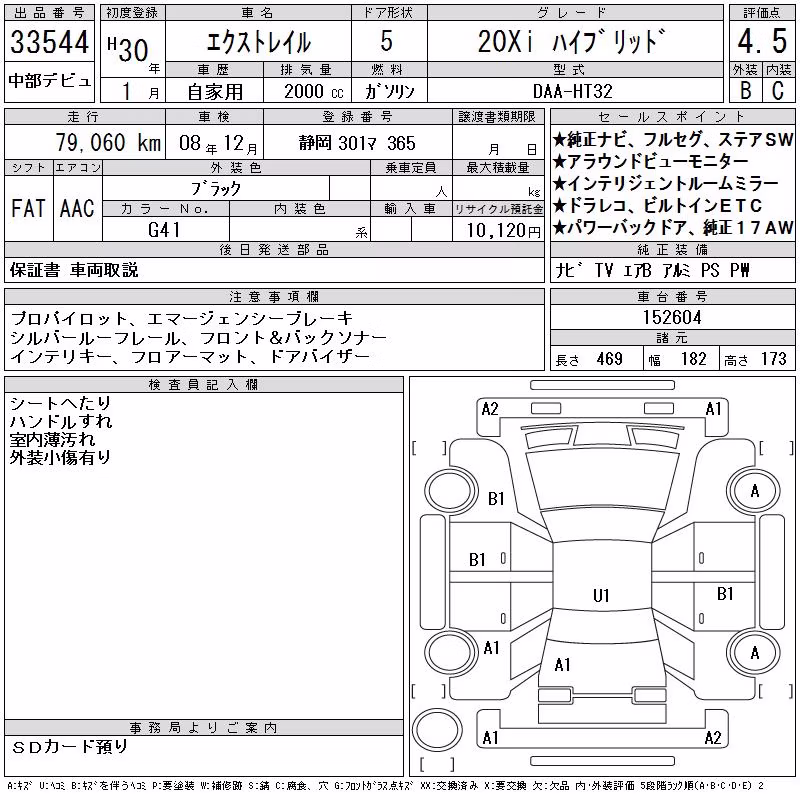Click the リサイクル預託金 header
Image resolution: width=800 pixels, height=800 pixels.
498,209
